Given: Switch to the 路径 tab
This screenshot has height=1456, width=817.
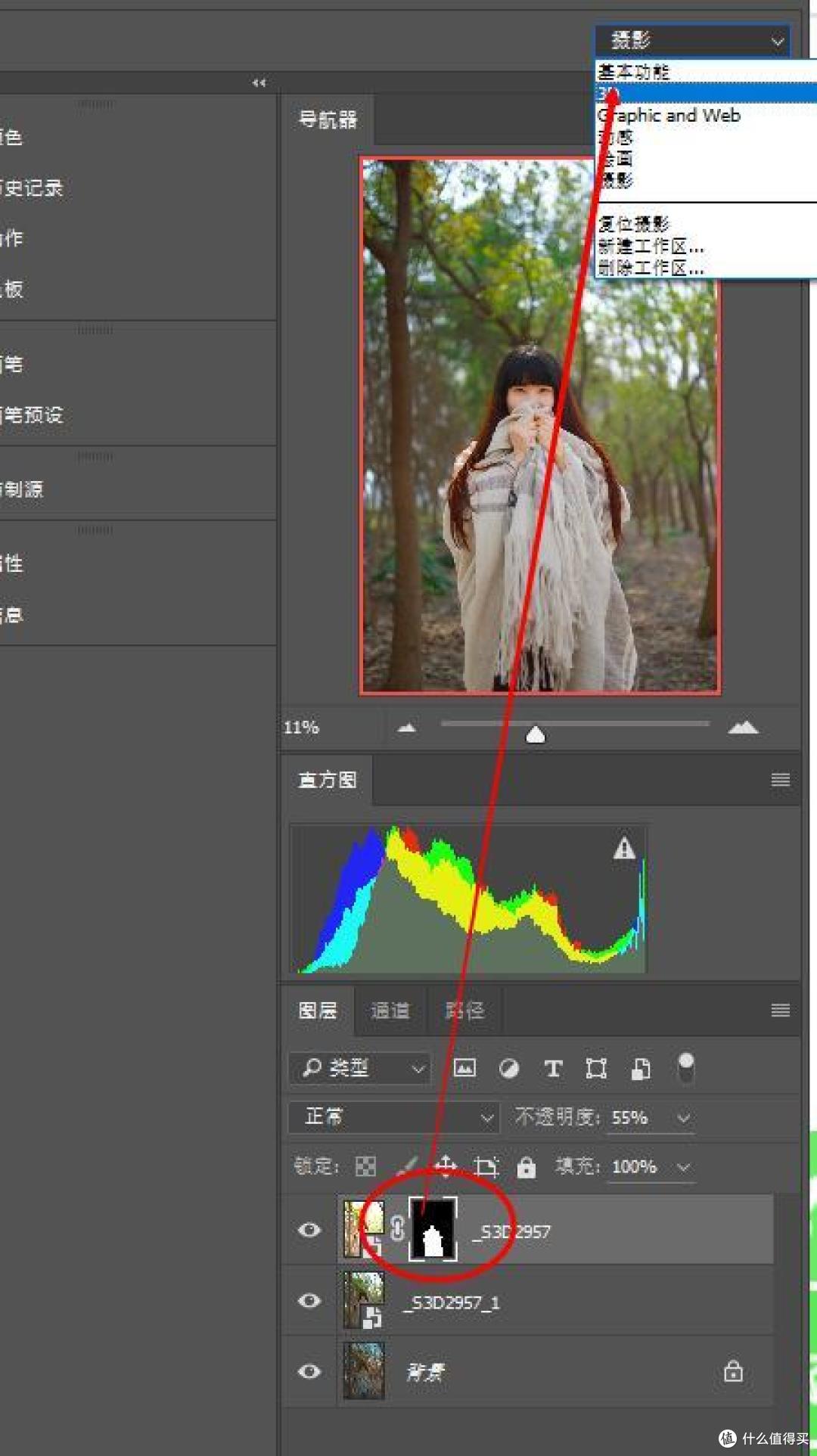Looking at the screenshot, I should (x=464, y=1011).
